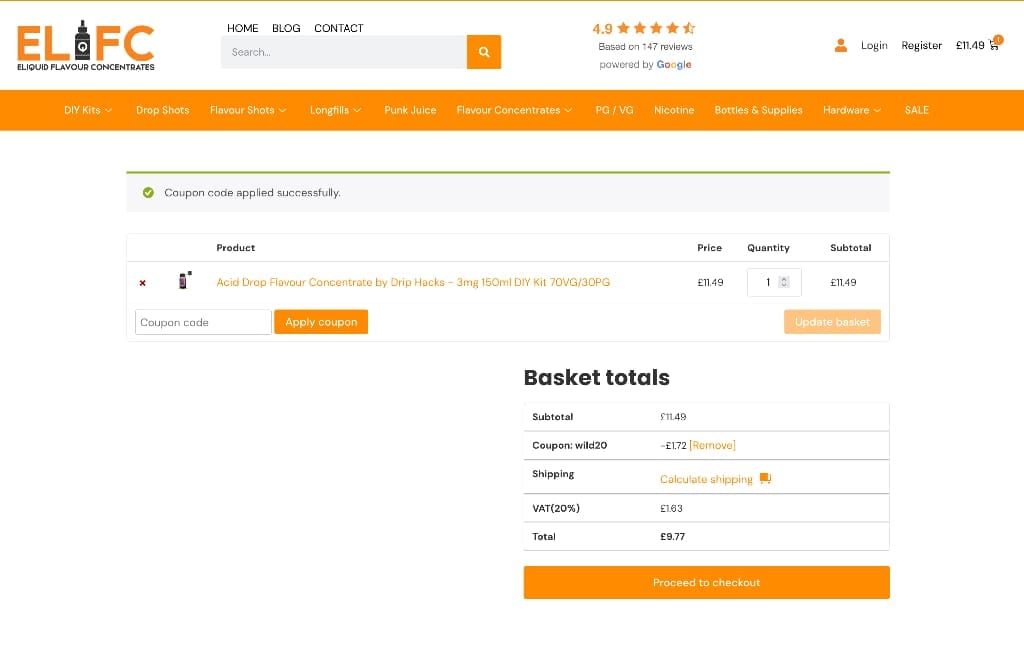Viewport: 1024px width, 645px height.
Task: Open the CONTACT page
Action: (x=338, y=28)
